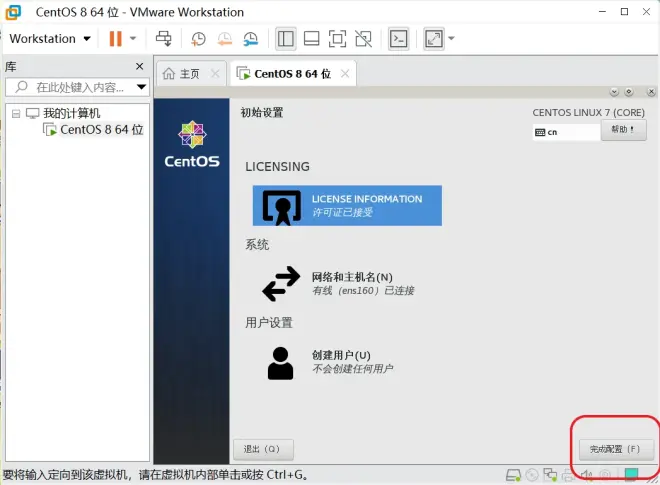The height and width of the screenshot is (485, 660).
Task: Open the library search filter dropdown arrow
Action: (x=141, y=87)
